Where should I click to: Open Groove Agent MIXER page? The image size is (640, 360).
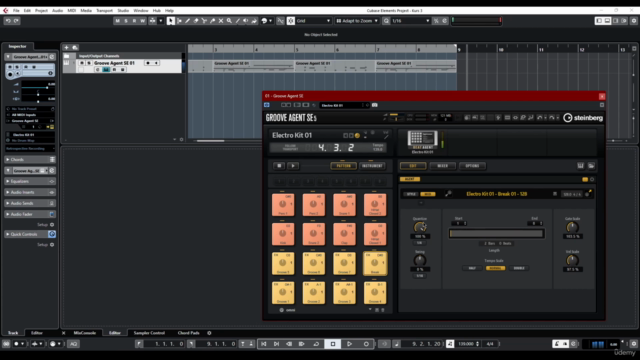pyautogui.click(x=442, y=166)
